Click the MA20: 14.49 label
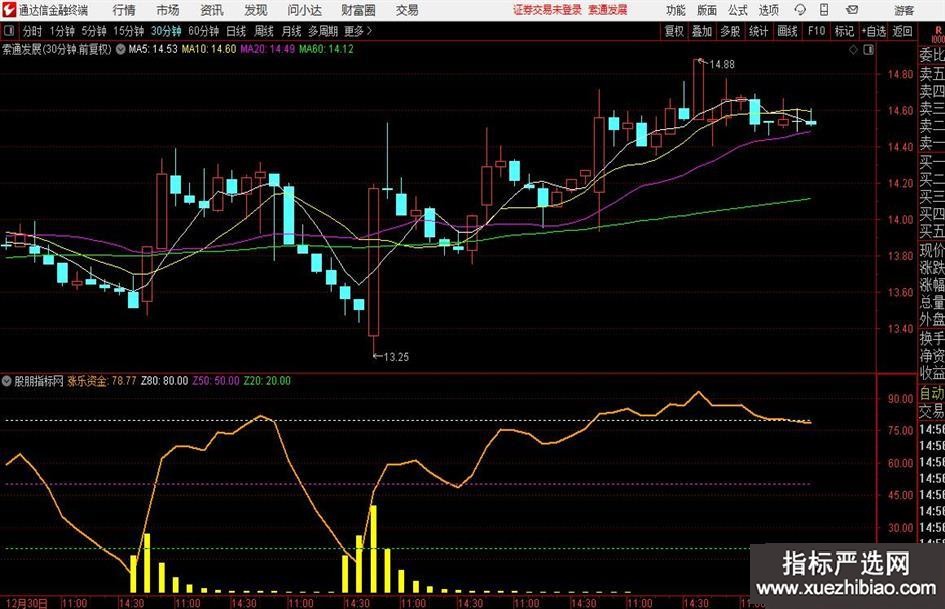The height and width of the screenshot is (609, 945). point(268,49)
